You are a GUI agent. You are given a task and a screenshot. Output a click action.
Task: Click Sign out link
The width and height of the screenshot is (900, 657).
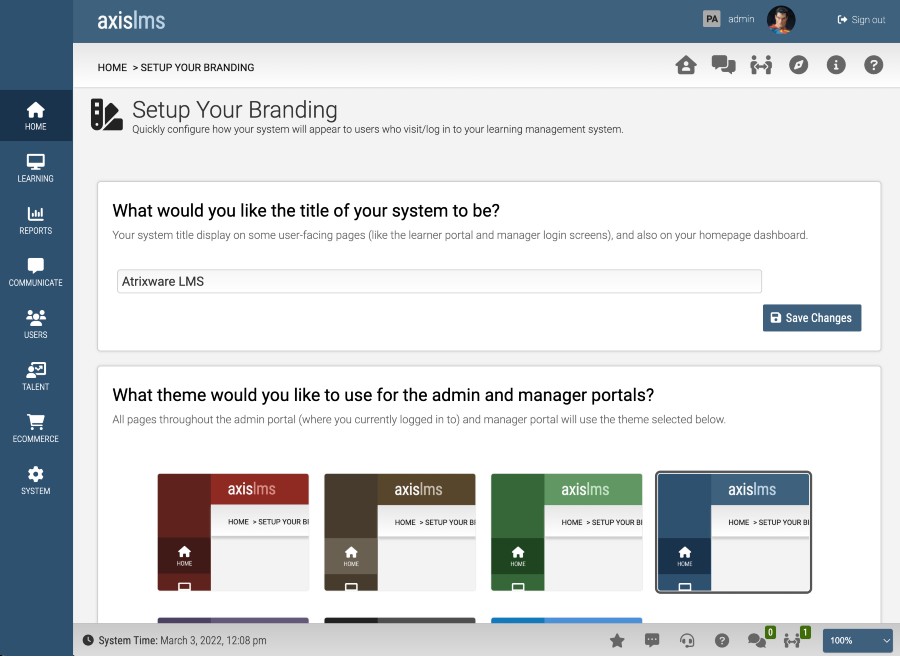click(x=861, y=20)
